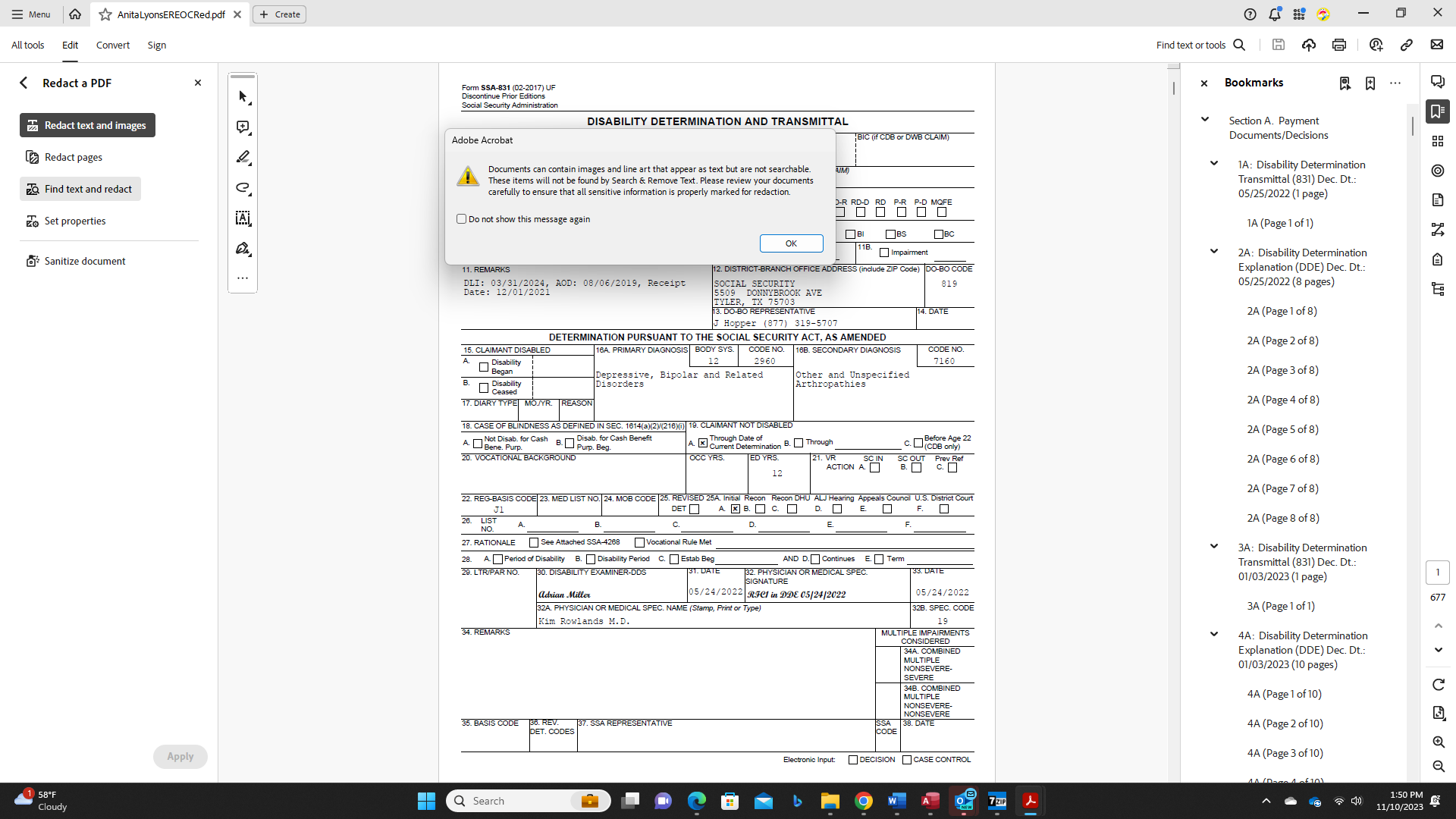Click the annotation/comment tool icon
The width and height of the screenshot is (1456, 819).
pyautogui.click(x=243, y=127)
